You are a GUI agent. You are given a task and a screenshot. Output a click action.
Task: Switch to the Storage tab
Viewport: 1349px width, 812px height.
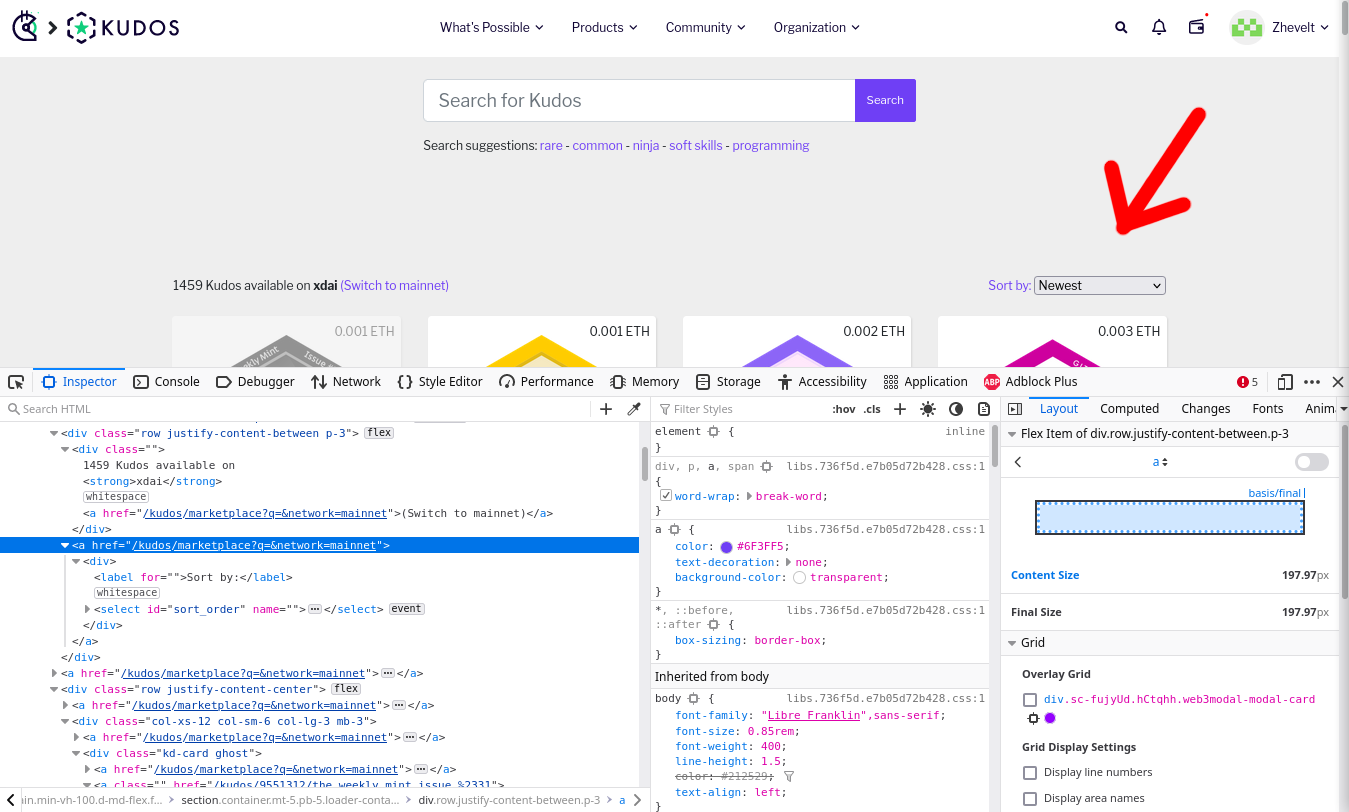(x=728, y=382)
